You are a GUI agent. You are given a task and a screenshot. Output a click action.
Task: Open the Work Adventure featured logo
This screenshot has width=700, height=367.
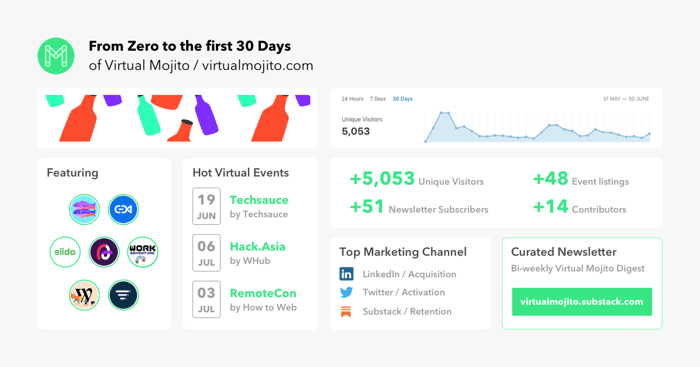tap(143, 252)
